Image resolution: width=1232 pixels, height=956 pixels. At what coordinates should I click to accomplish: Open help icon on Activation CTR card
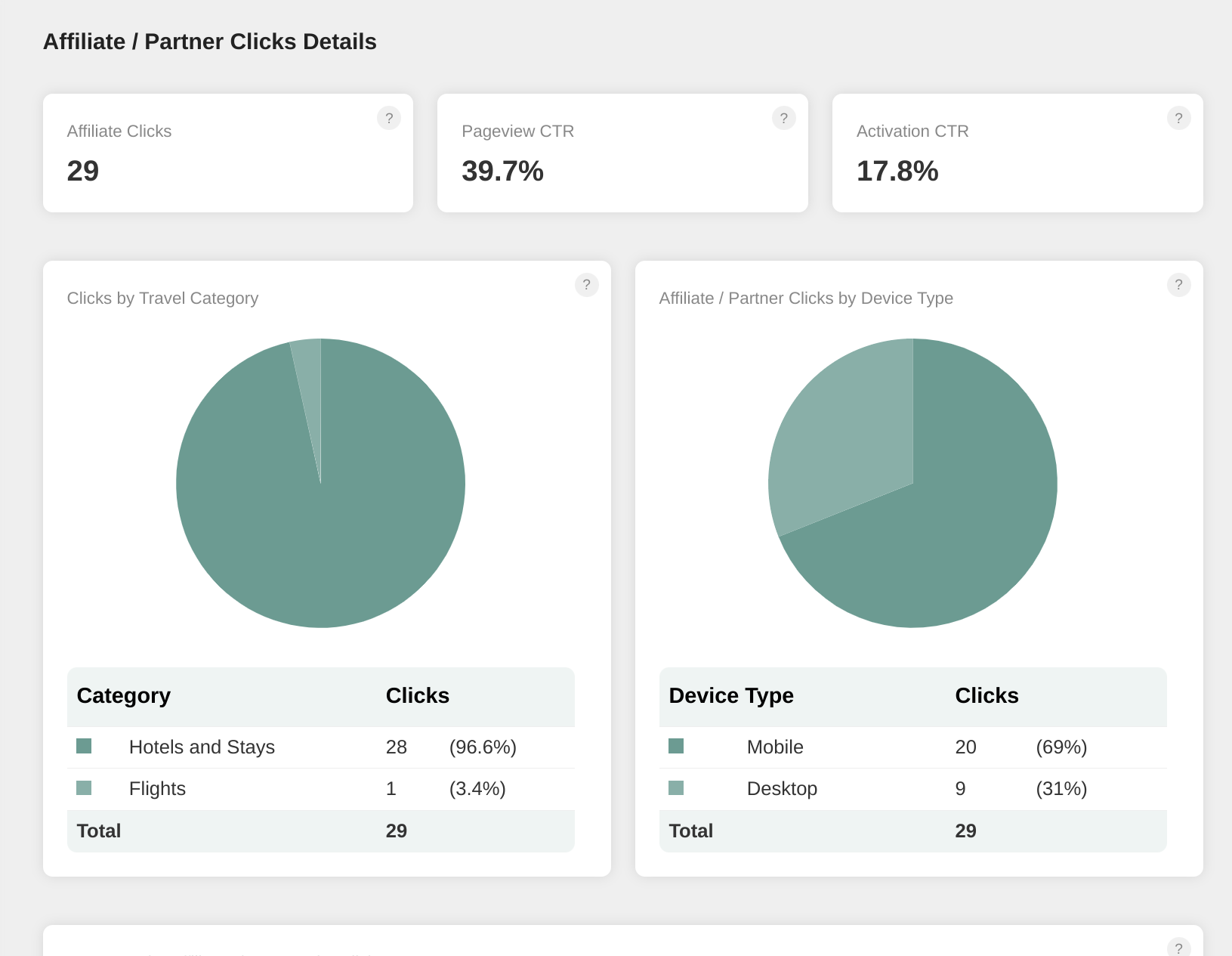point(1179,118)
